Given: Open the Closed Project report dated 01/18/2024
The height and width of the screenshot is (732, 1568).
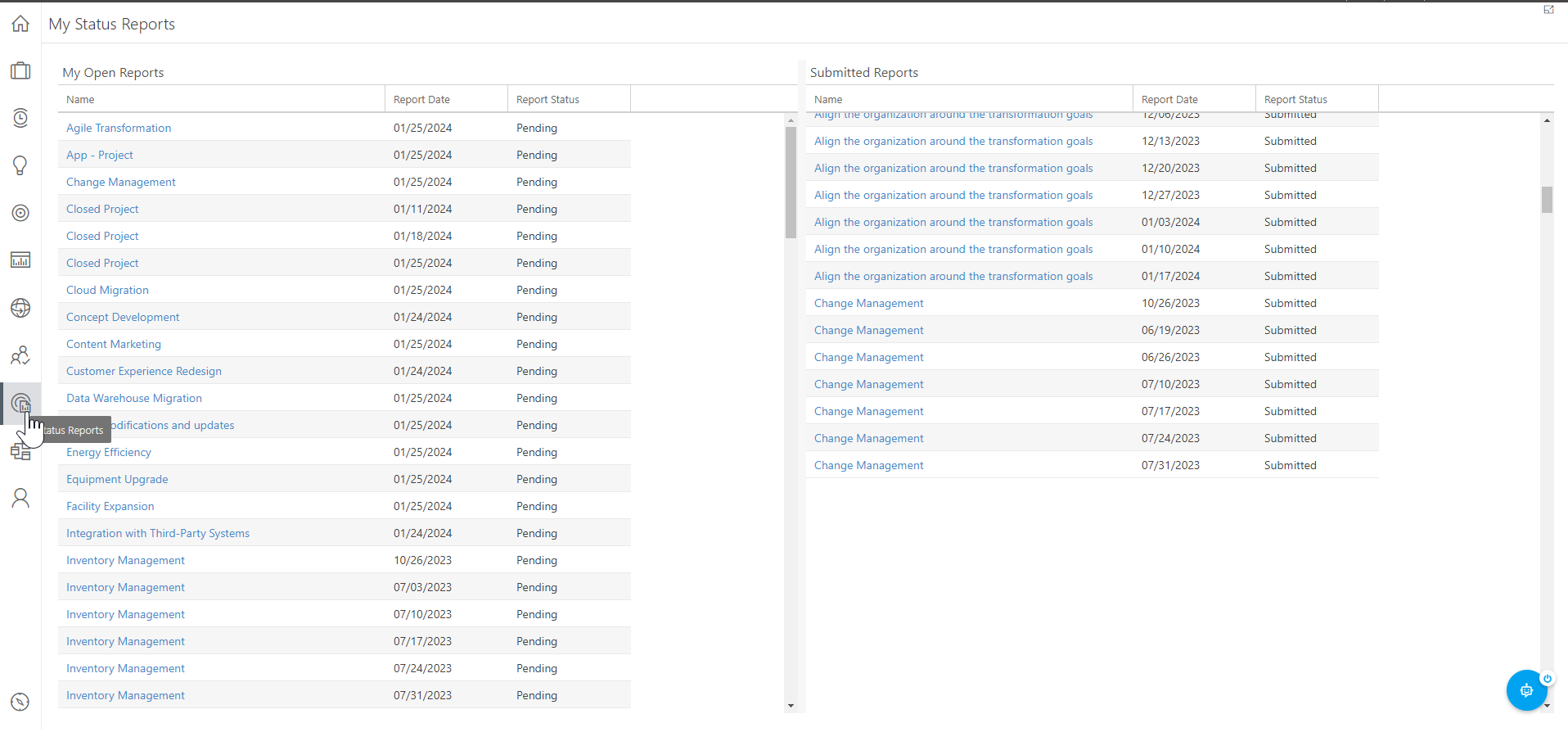Looking at the screenshot, I should (x=102, y=236).
